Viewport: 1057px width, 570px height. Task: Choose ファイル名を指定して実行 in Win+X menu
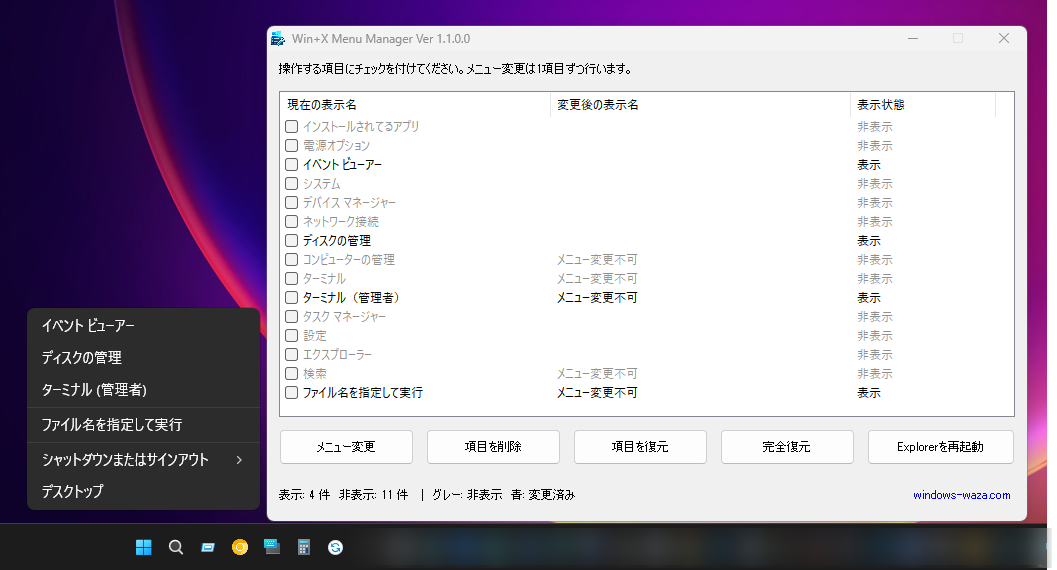(144, 424)
